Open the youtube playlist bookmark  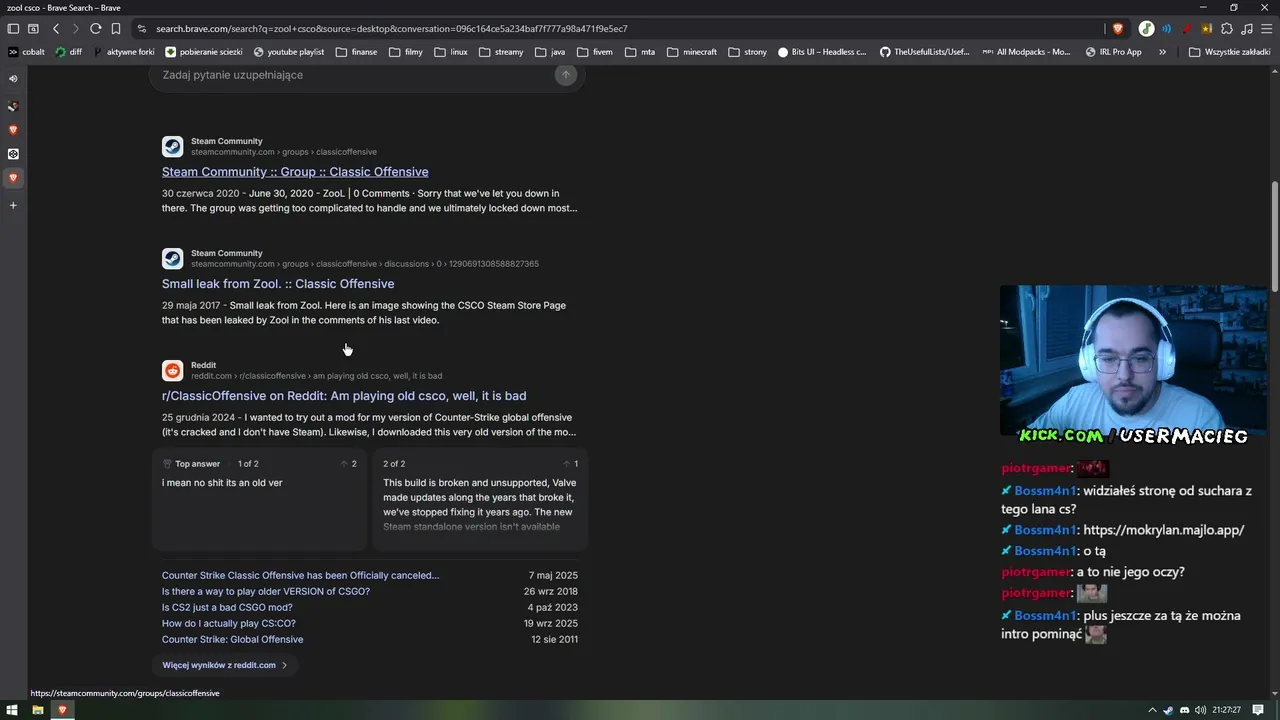point(289,52)
